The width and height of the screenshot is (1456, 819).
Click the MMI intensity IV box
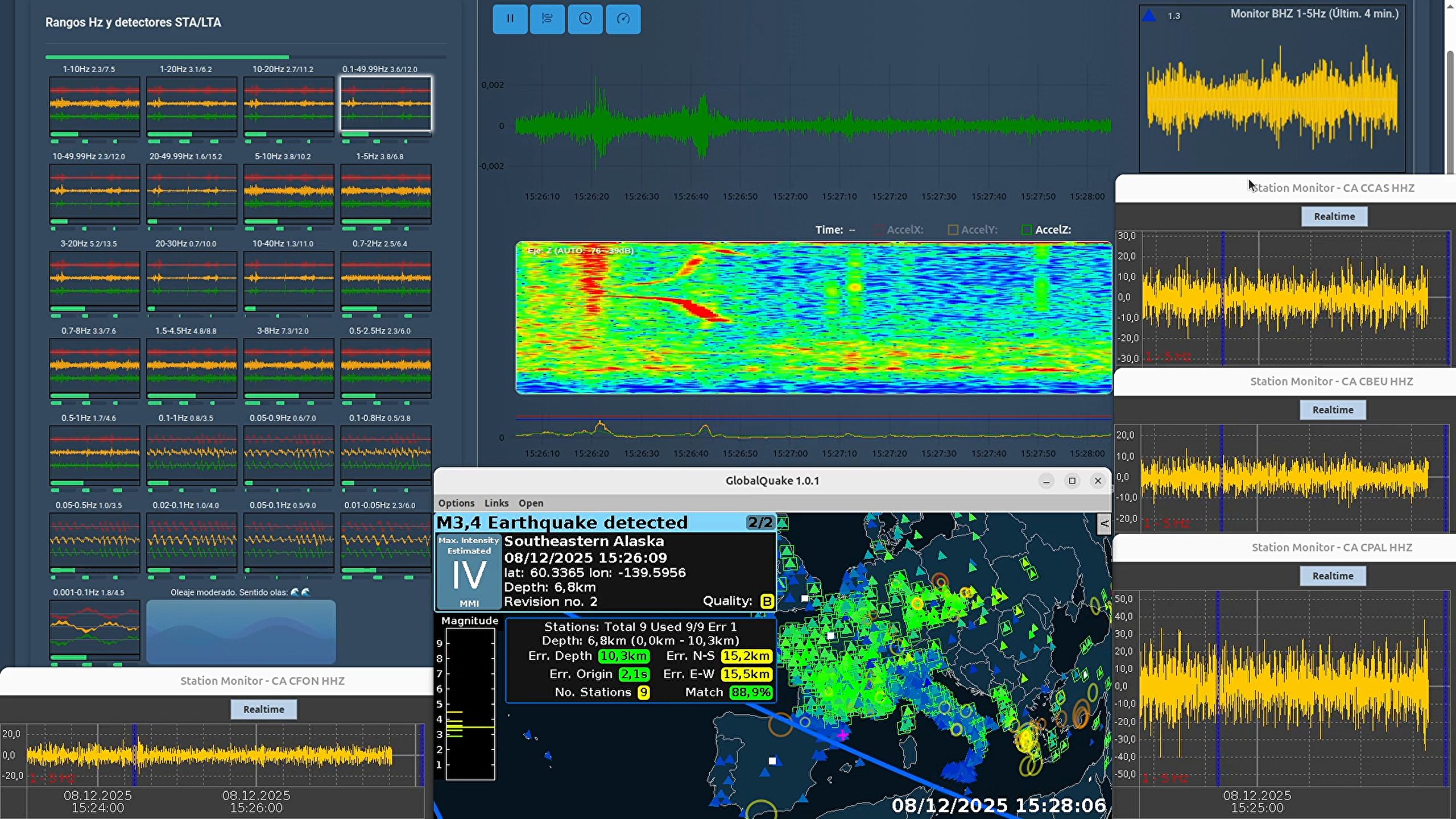pyautogui.click(x=469, y=572)
